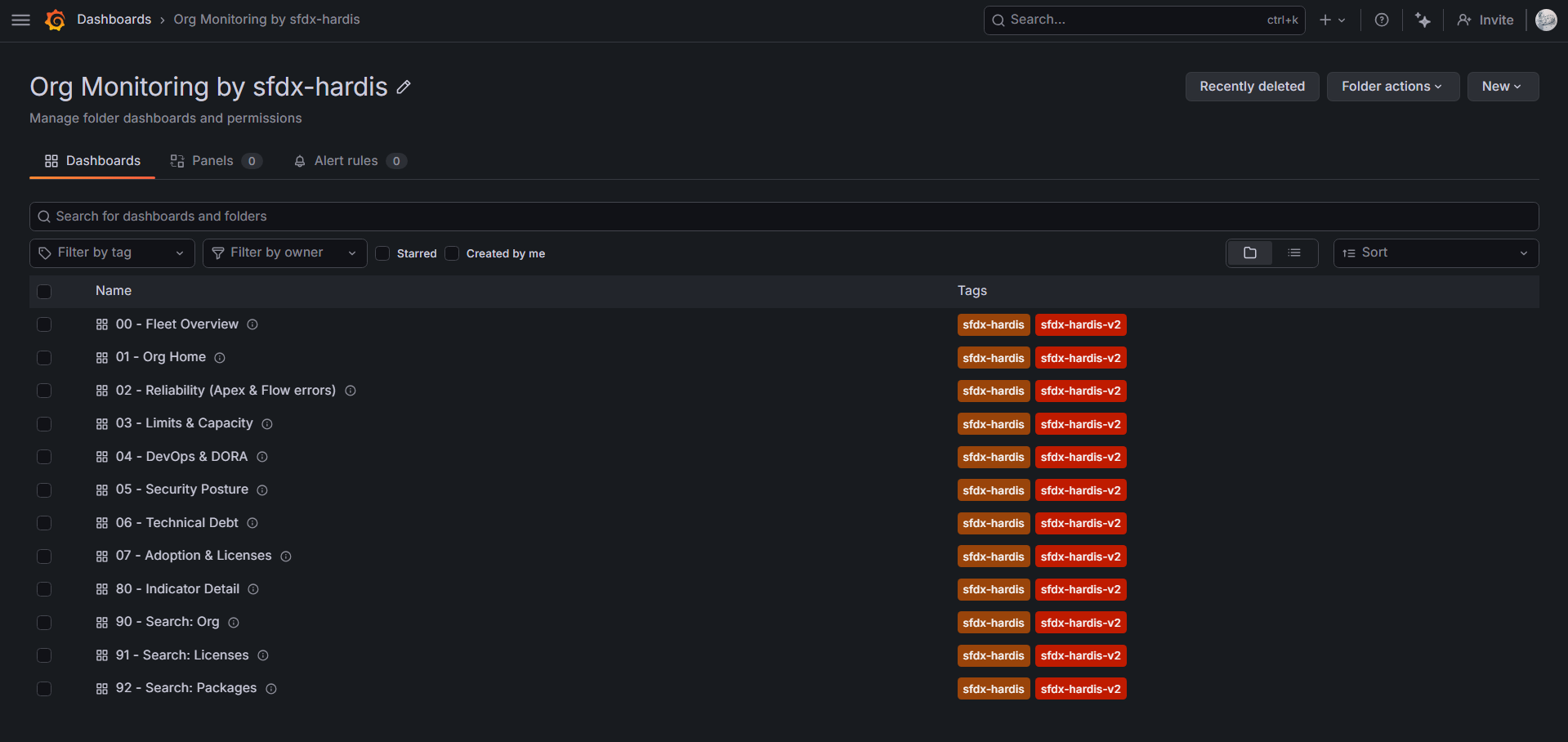
Task: Show info icon for 07 - Adoption & Licenses
Action: (x=286, y=556)
